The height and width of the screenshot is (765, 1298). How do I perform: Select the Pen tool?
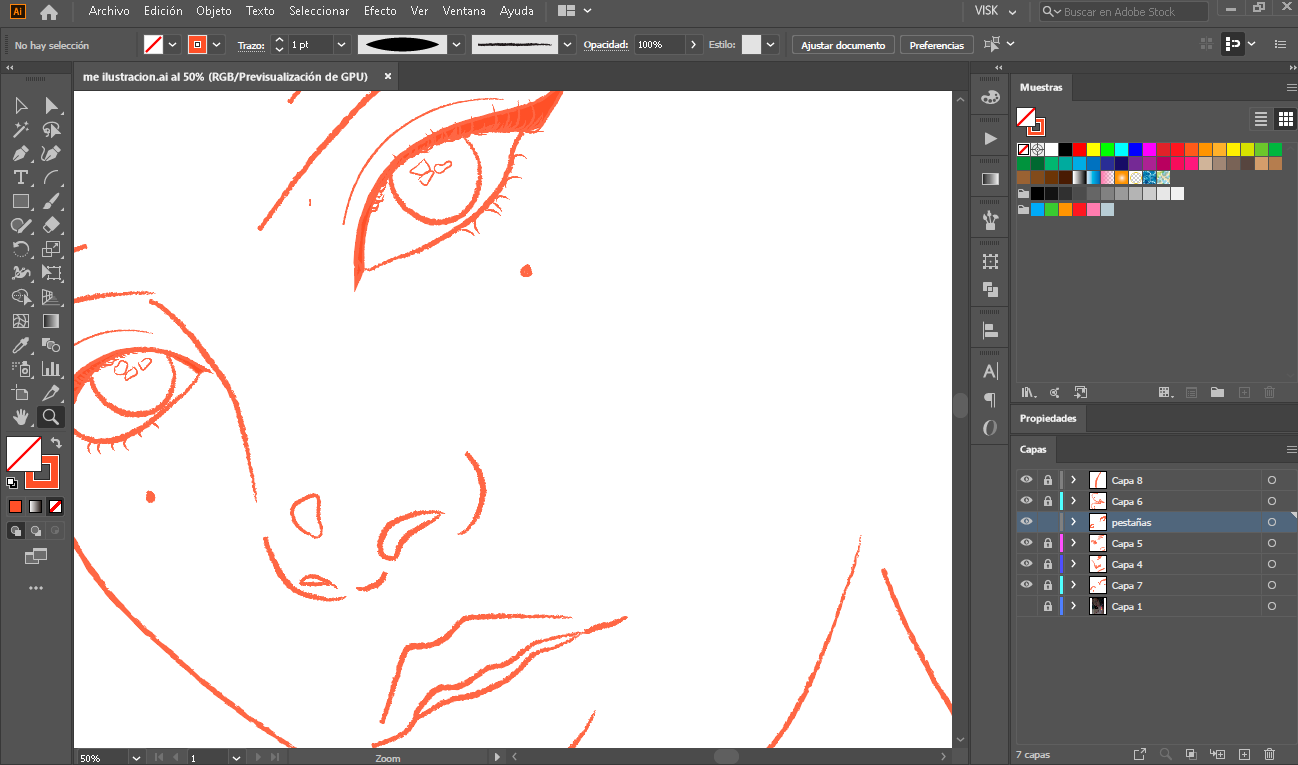pyautogui.click(x=21, y=153)
